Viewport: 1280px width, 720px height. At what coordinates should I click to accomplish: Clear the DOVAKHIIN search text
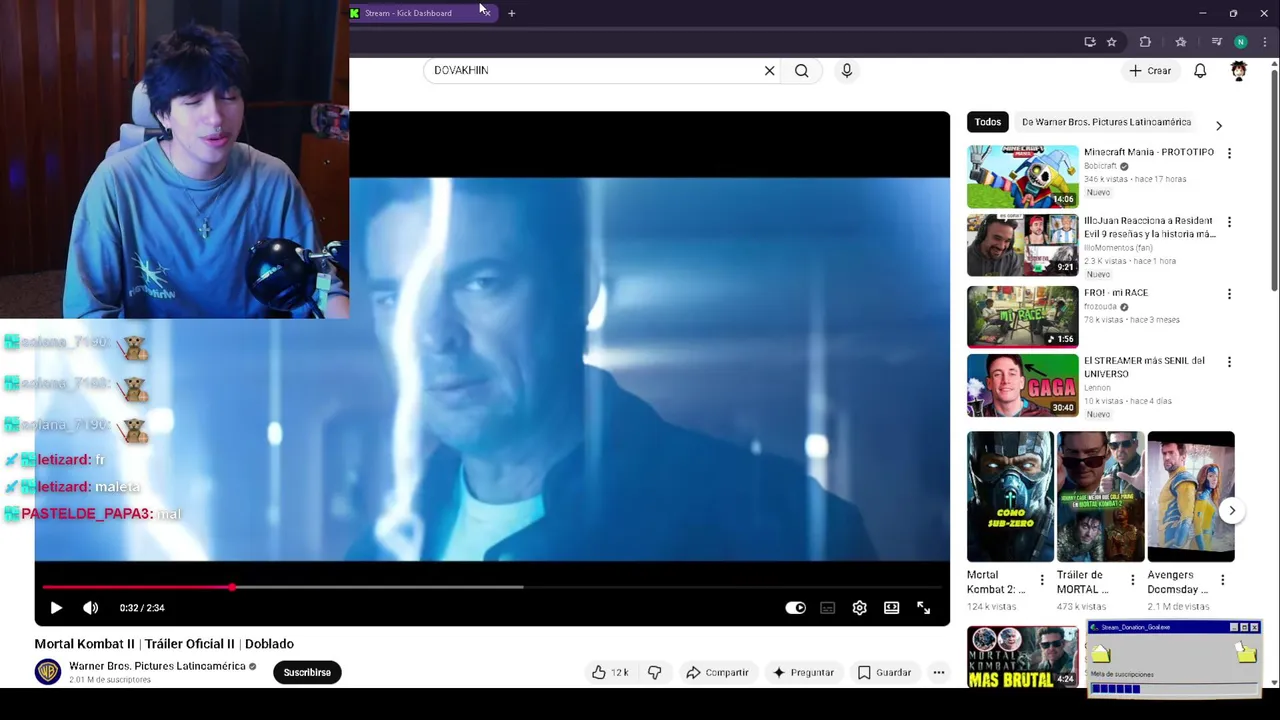[769, 71]
